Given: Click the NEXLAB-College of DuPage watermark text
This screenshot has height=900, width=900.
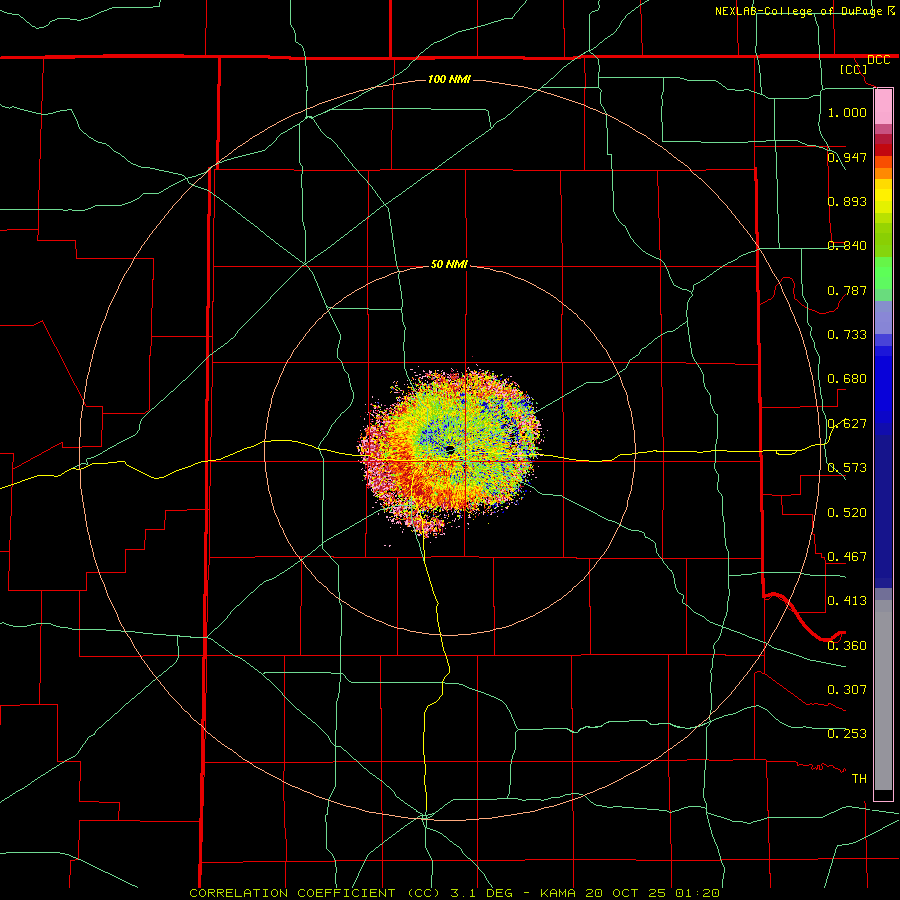Looking at the screenshot, I should click(x=799, y=11).
